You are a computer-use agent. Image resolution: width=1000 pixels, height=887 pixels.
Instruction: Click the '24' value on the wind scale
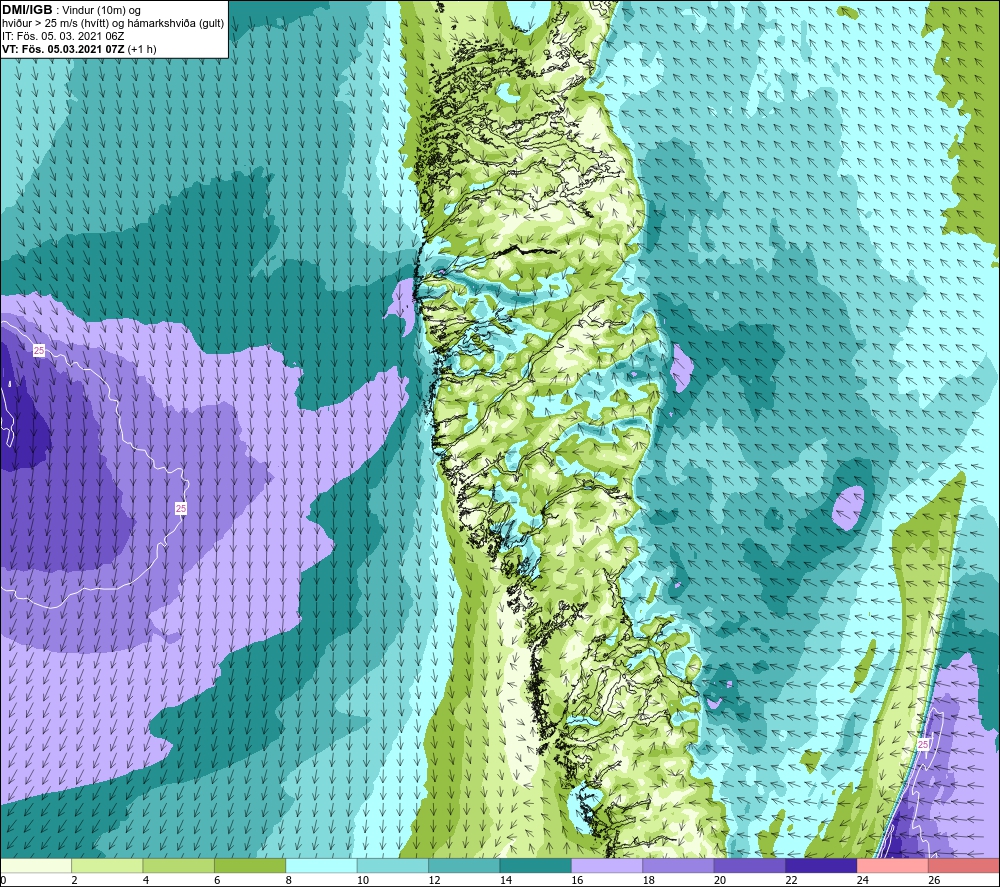[863, 880]
